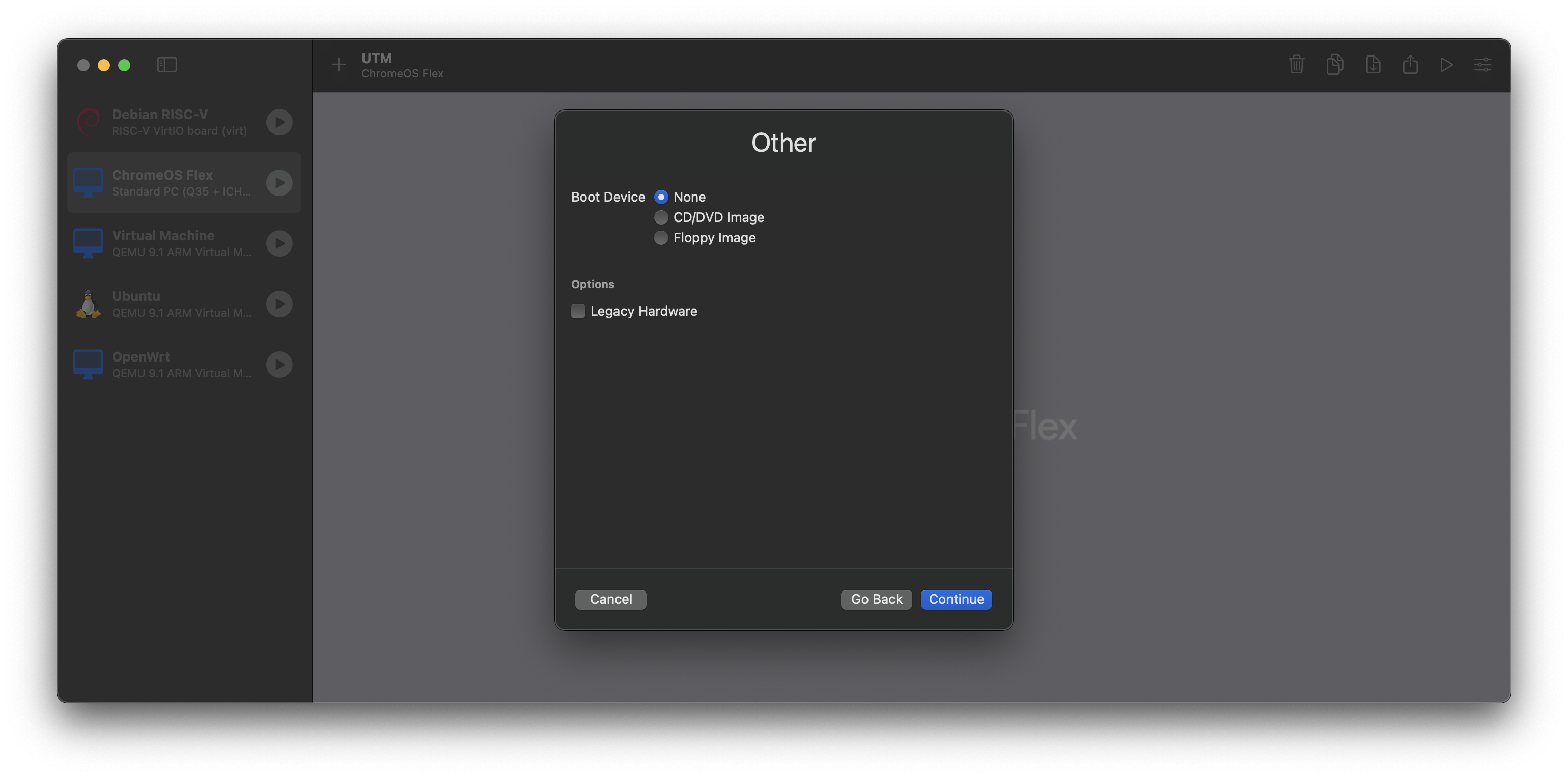
Task: Open the virtual machine settings sliders
Action: [x=1483, y=65]
